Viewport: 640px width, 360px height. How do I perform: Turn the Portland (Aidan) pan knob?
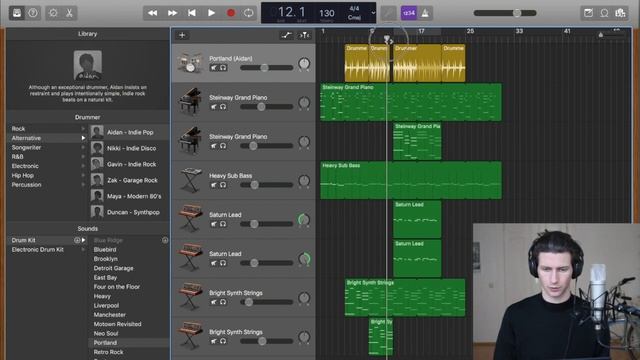[304, 64]
